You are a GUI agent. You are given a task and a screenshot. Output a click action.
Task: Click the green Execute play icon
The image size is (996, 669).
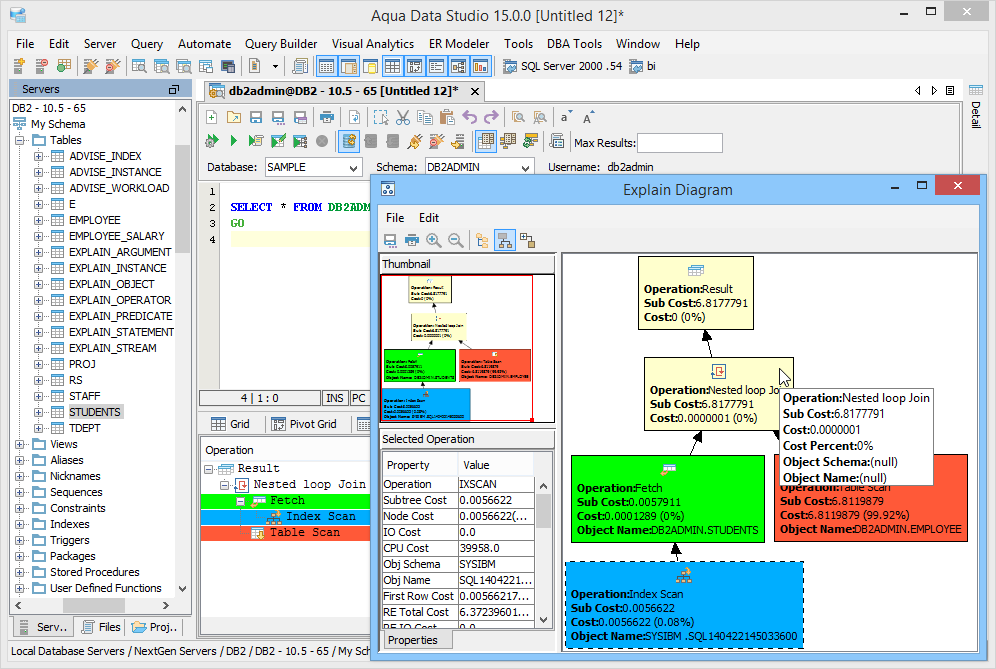tap(234, 141)
